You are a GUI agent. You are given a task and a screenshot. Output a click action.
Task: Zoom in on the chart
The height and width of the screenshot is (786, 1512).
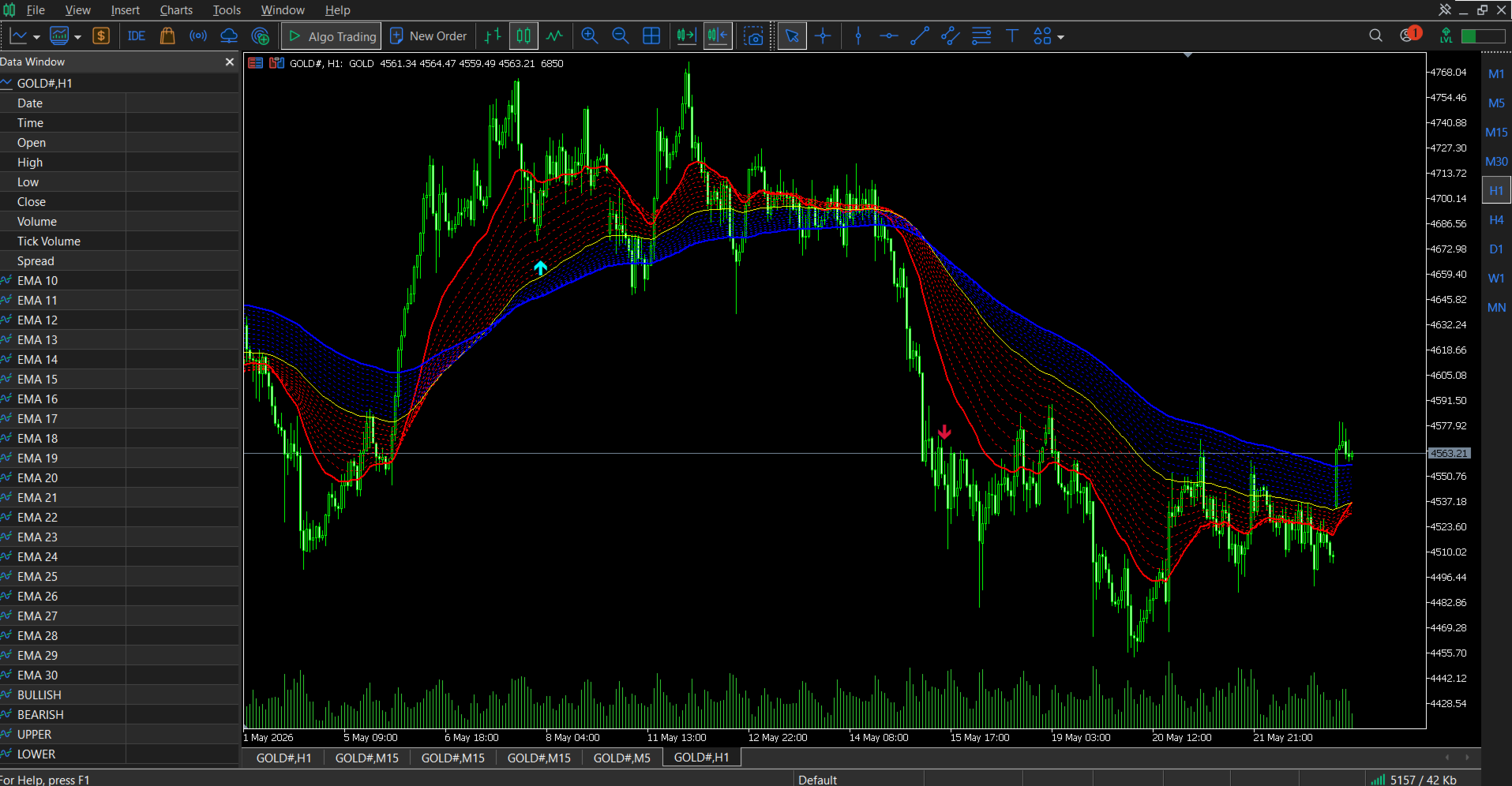click(x=589, y=36)
